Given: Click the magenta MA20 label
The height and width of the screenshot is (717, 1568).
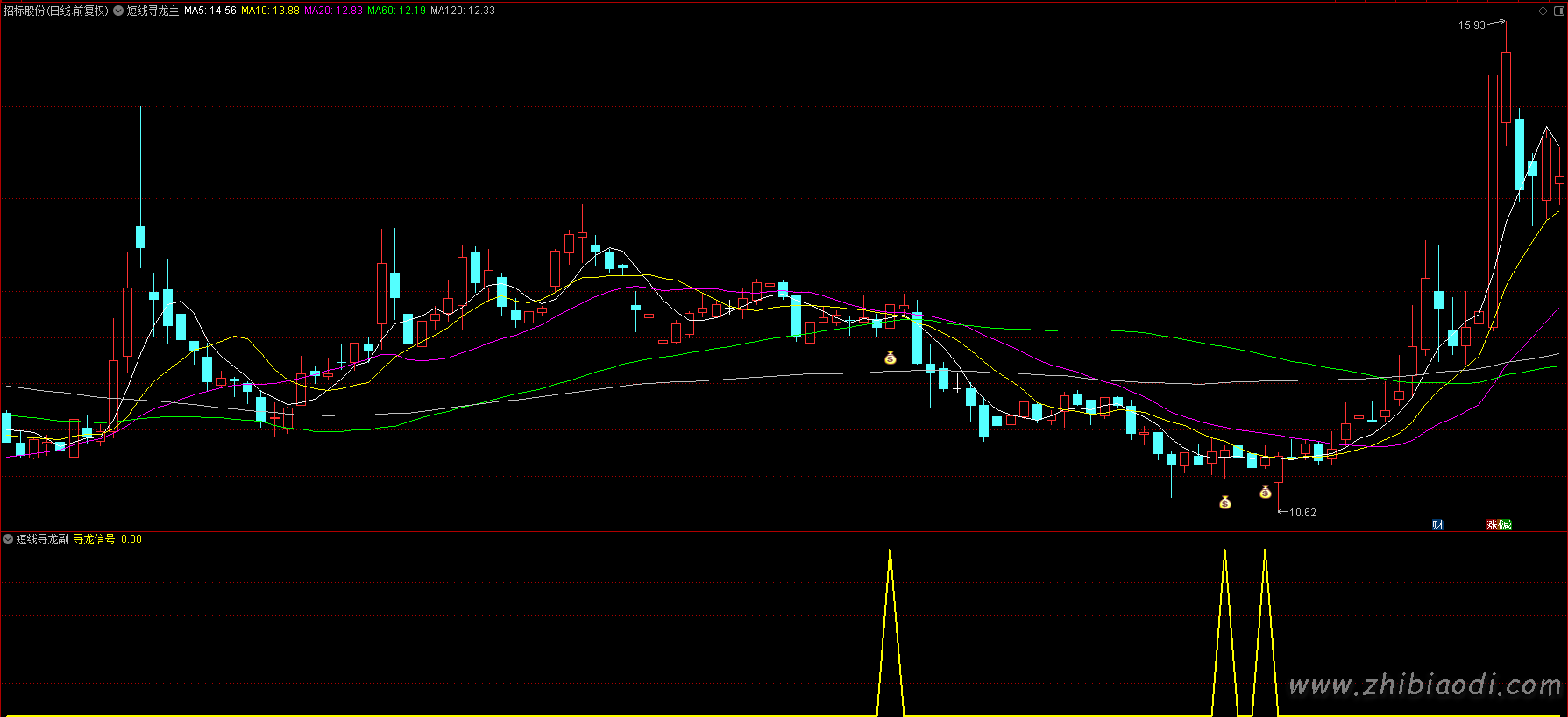Looking at the screenshot, I should (x=333, y=11).
